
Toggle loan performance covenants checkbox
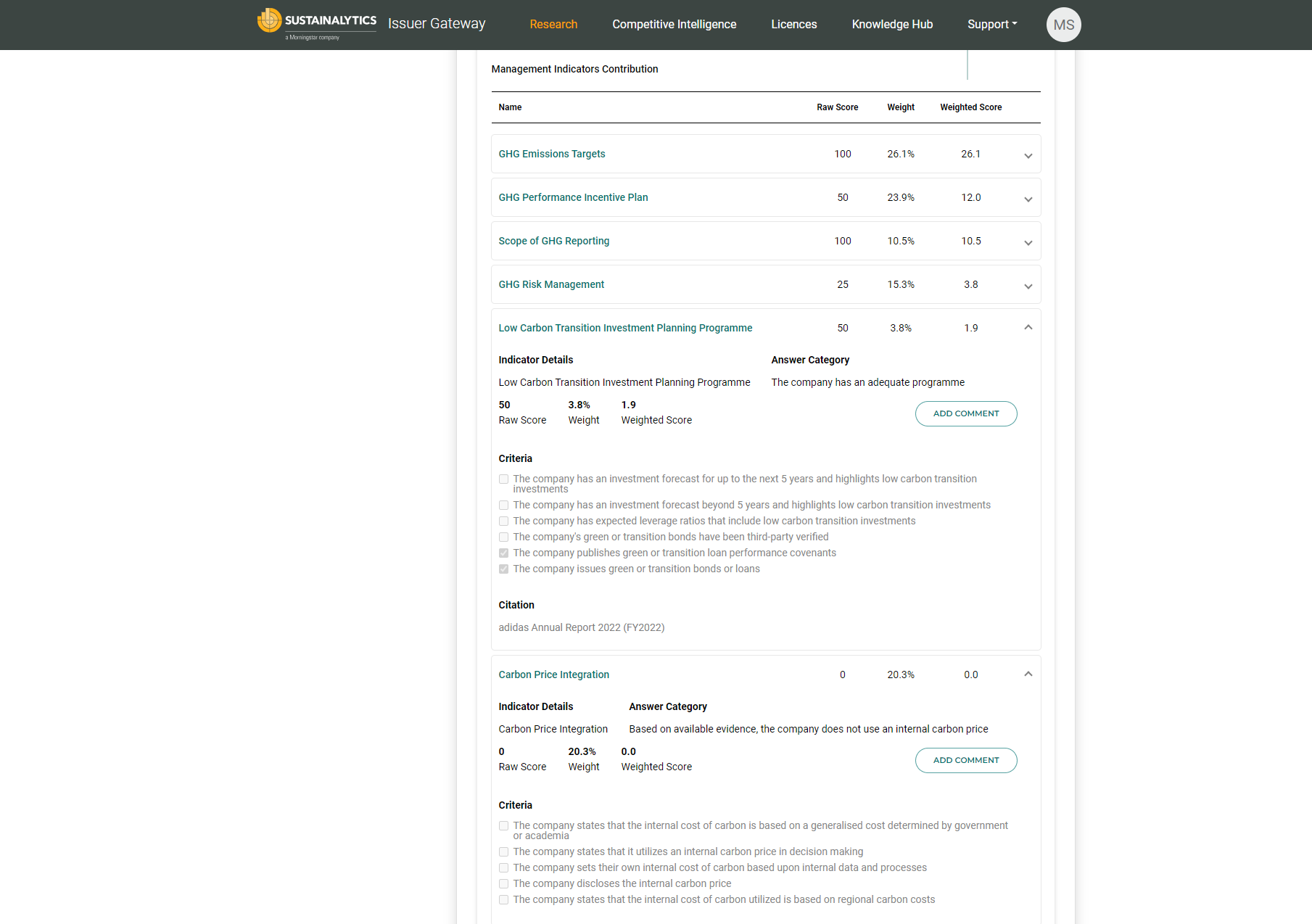(503, 553)
